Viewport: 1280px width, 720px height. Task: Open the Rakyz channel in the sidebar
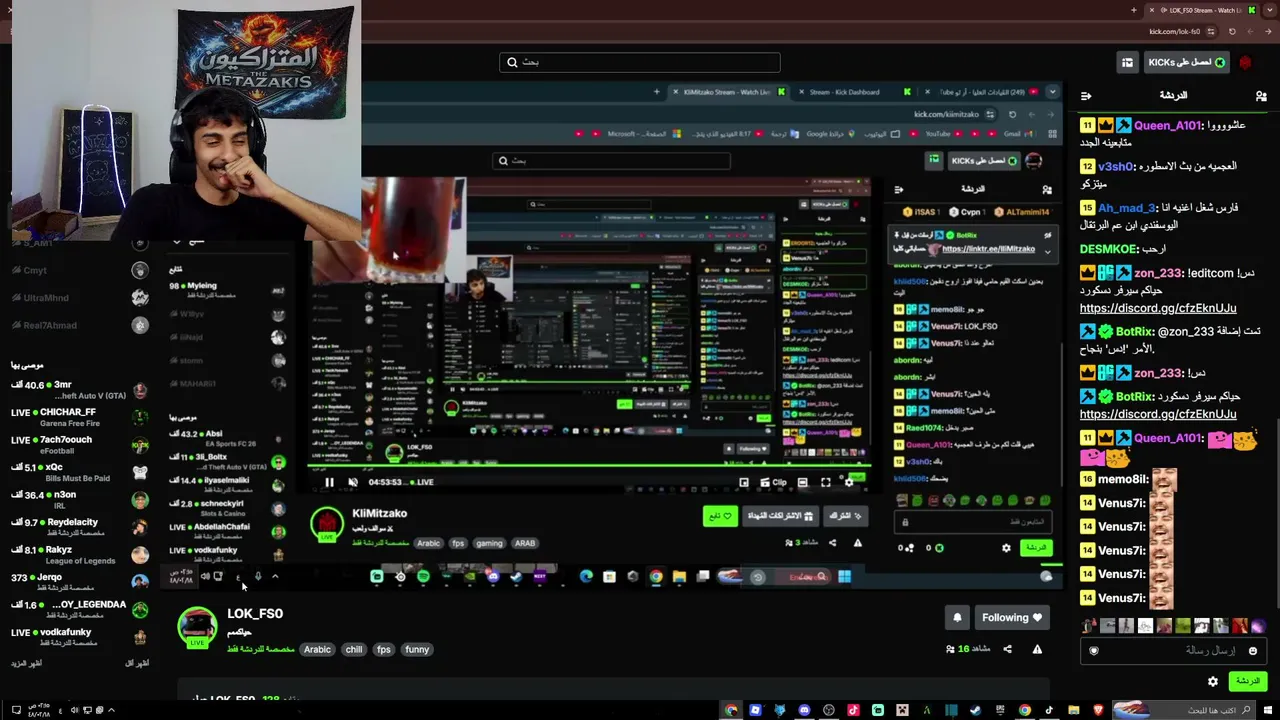tap(78, 555)
